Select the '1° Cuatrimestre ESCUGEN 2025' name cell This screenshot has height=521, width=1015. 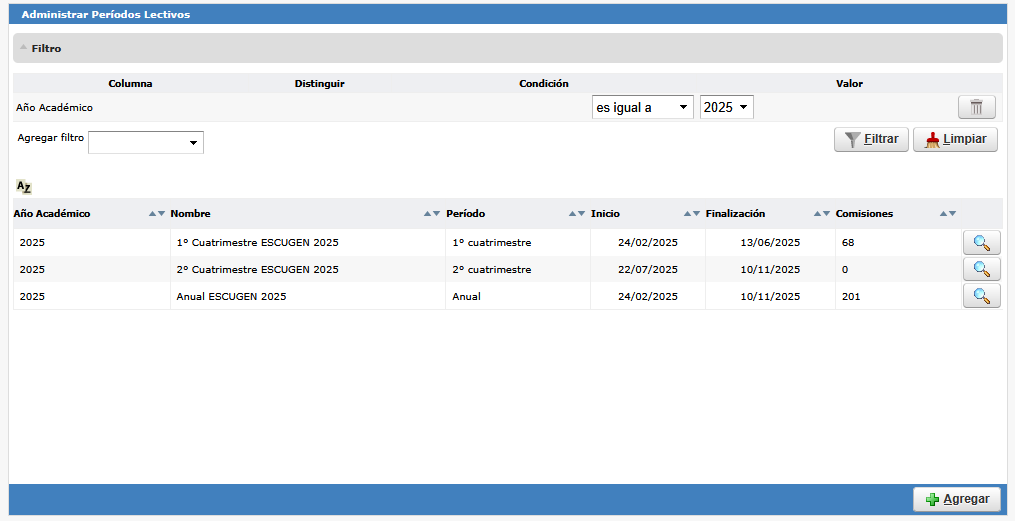pos(307,243)
